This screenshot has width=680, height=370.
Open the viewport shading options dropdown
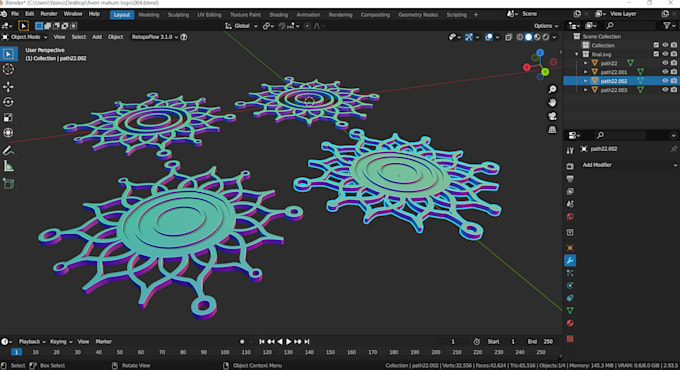[x=555, y=37]
